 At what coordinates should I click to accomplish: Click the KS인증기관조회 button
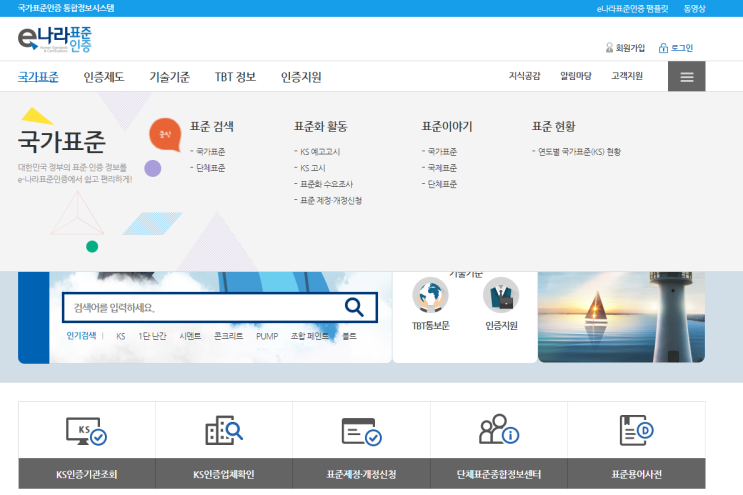click(87, 474)
